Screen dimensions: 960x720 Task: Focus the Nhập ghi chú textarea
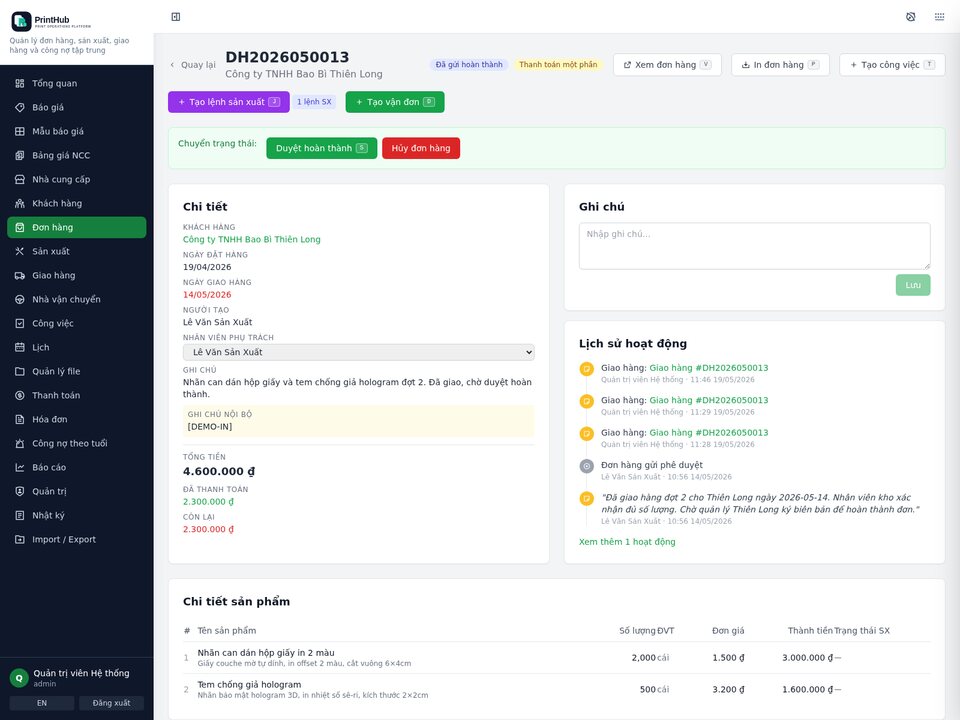(x=754, y=246)
